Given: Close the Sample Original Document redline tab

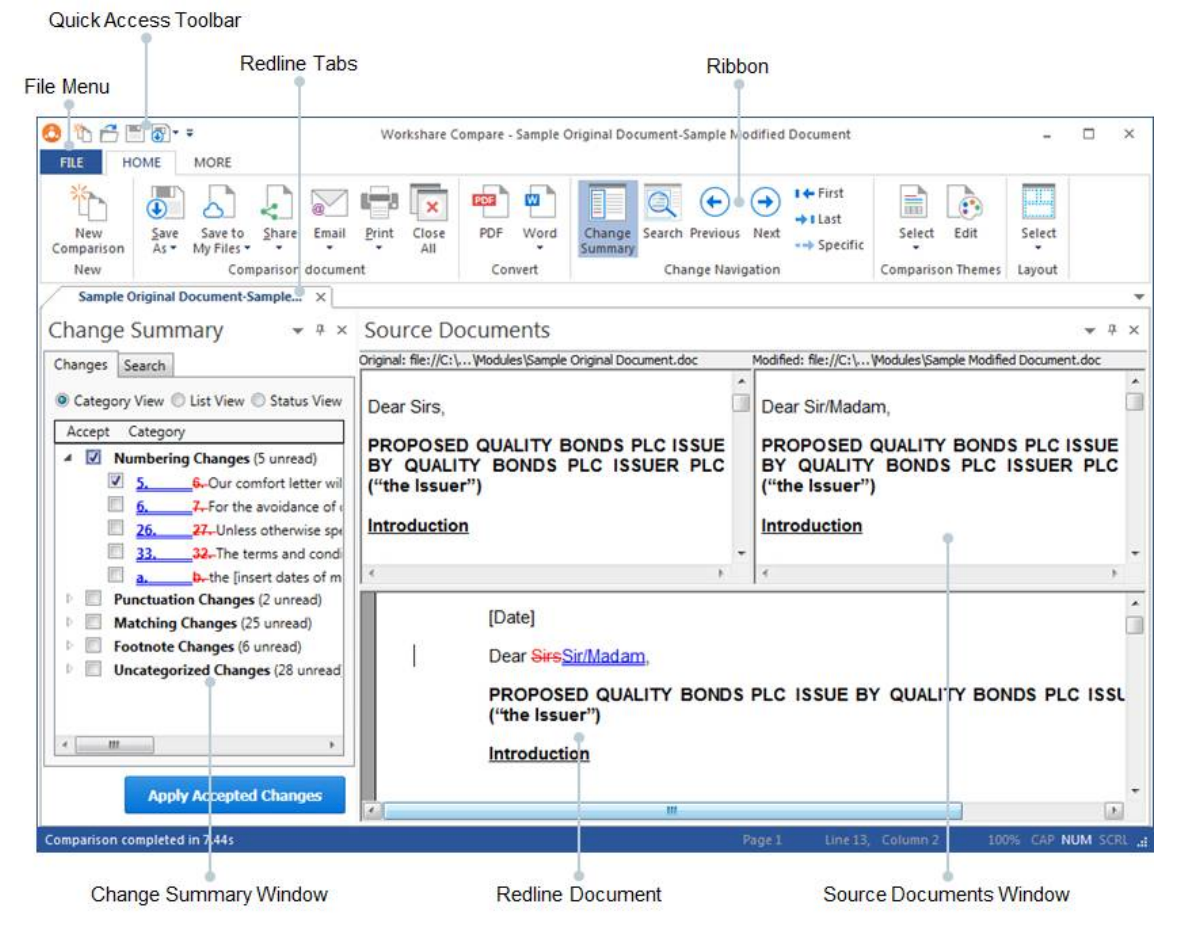Looking at the screenshot, I should (x=320, y=297).
